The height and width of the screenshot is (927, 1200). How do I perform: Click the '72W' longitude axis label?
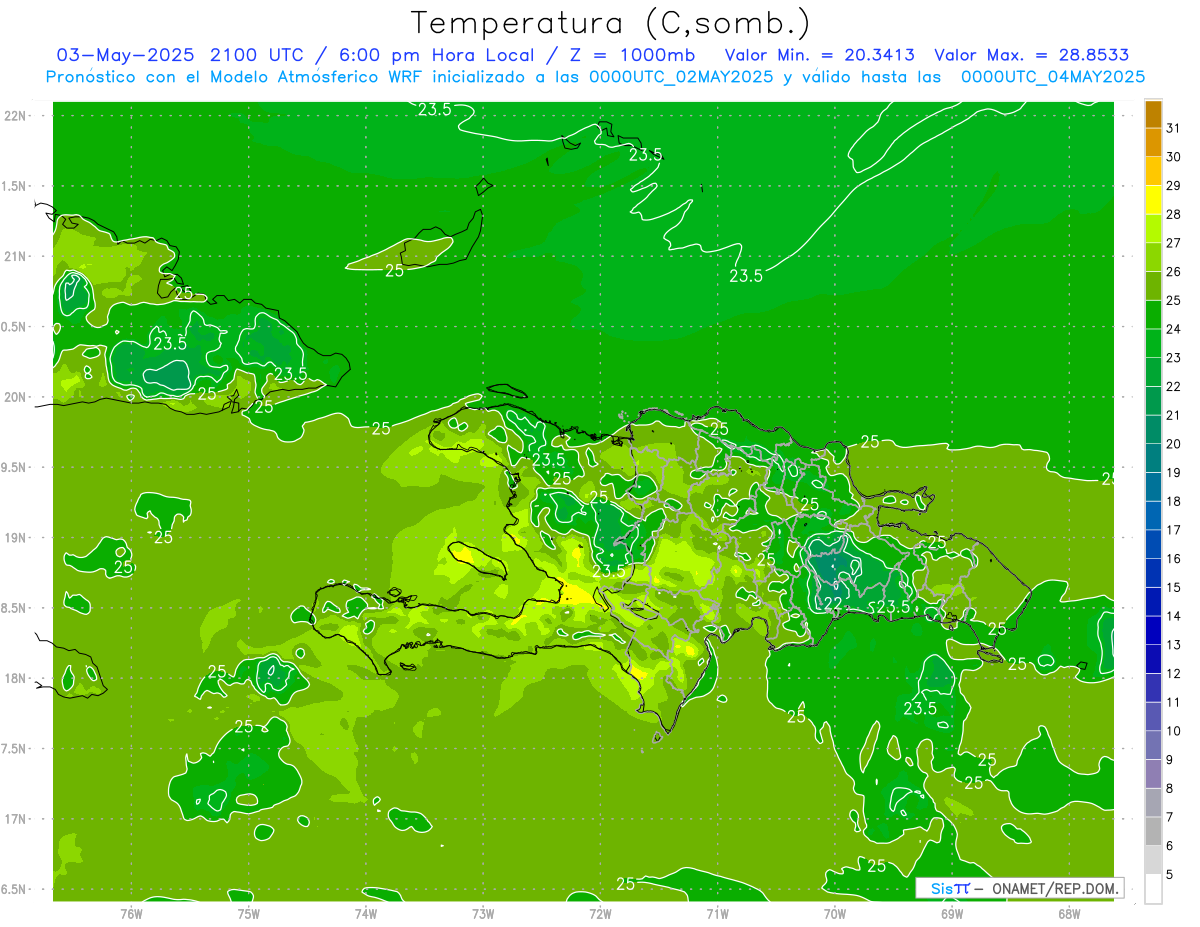coord(600,913)
